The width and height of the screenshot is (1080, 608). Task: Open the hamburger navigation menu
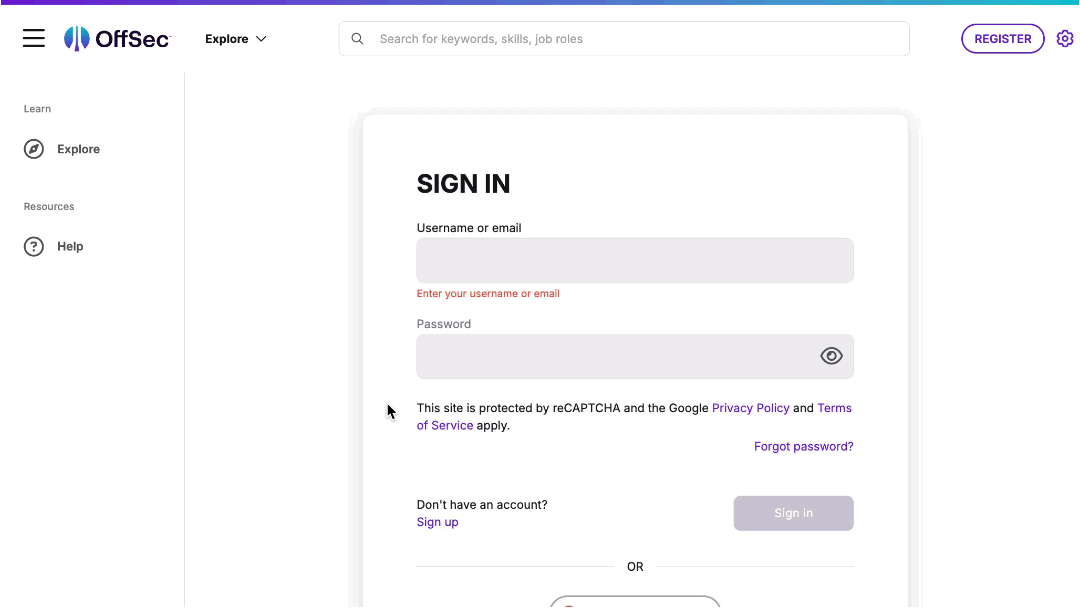coord(34,39)
